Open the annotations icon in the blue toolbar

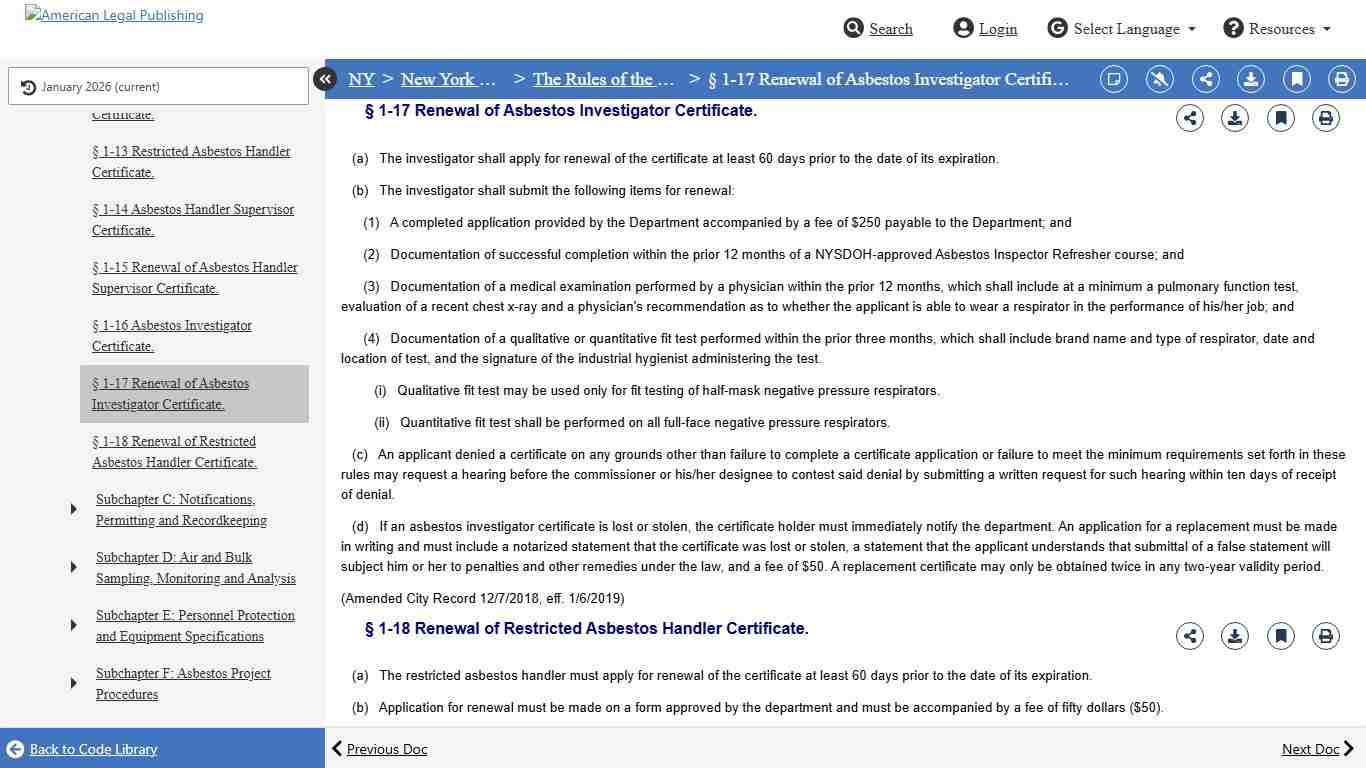tap(1113, 79)
